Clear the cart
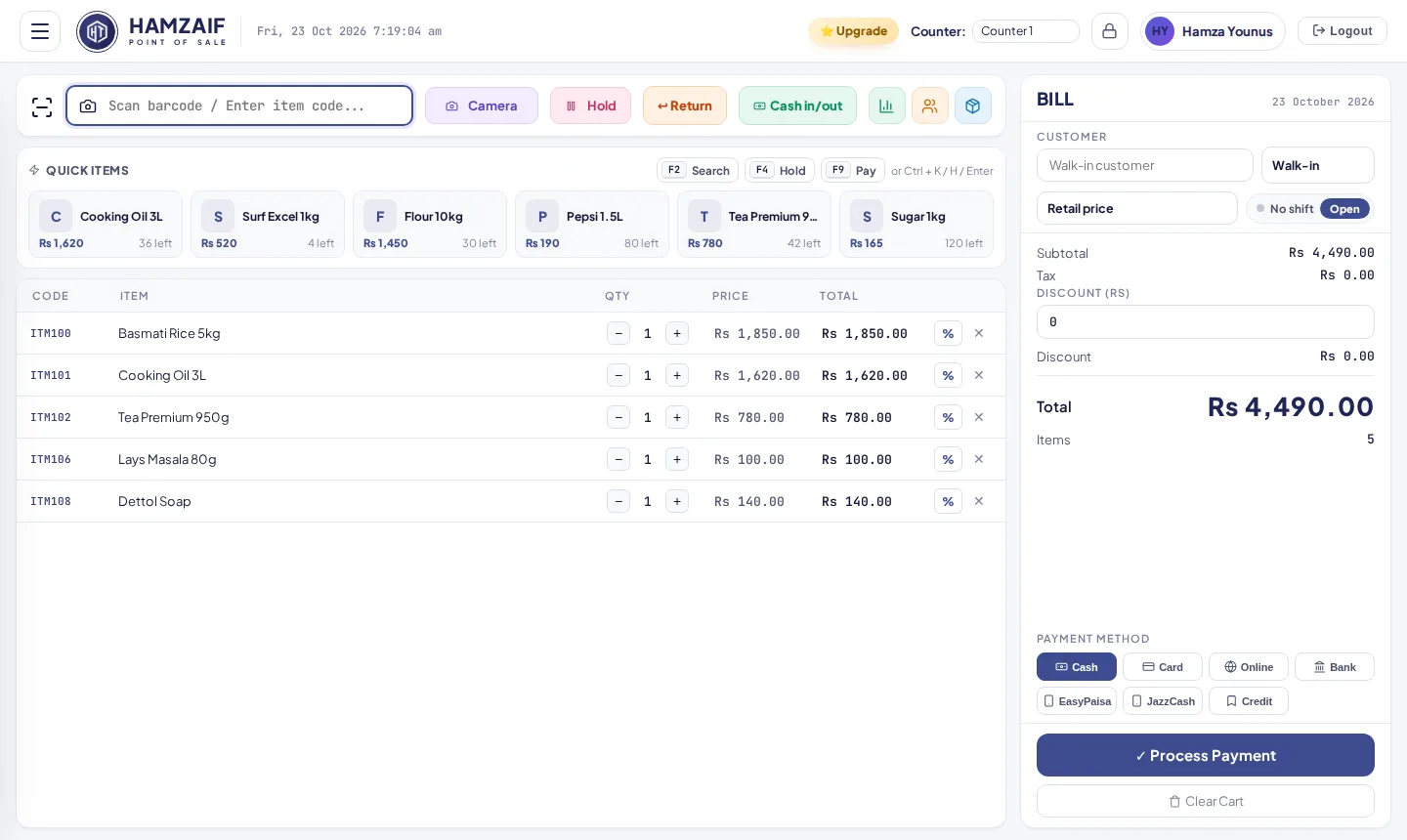This screenshot has height=840, width=1407. [1206, 801]
